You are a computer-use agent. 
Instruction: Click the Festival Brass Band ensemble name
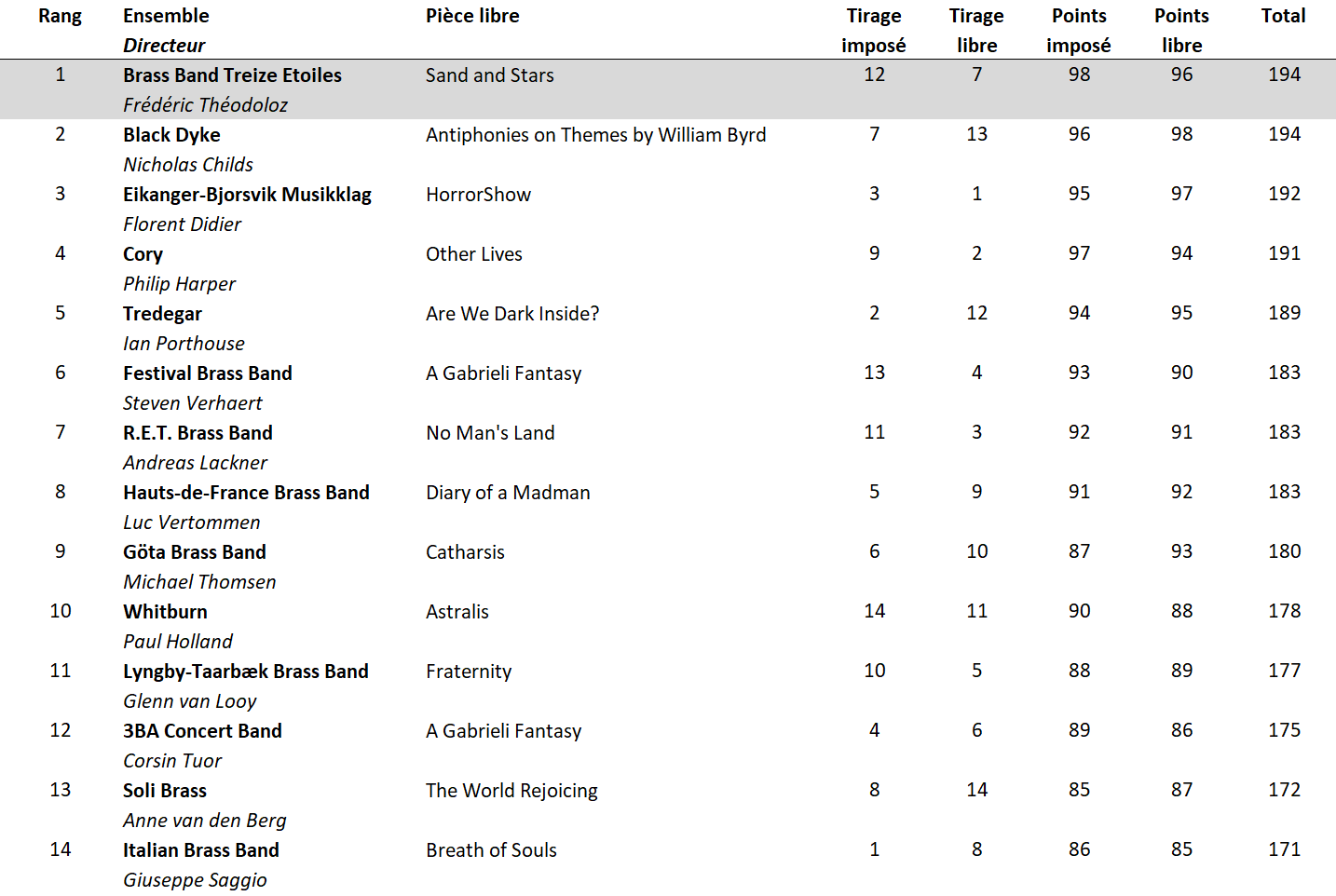pyautogui.click(x=208, y=373)
